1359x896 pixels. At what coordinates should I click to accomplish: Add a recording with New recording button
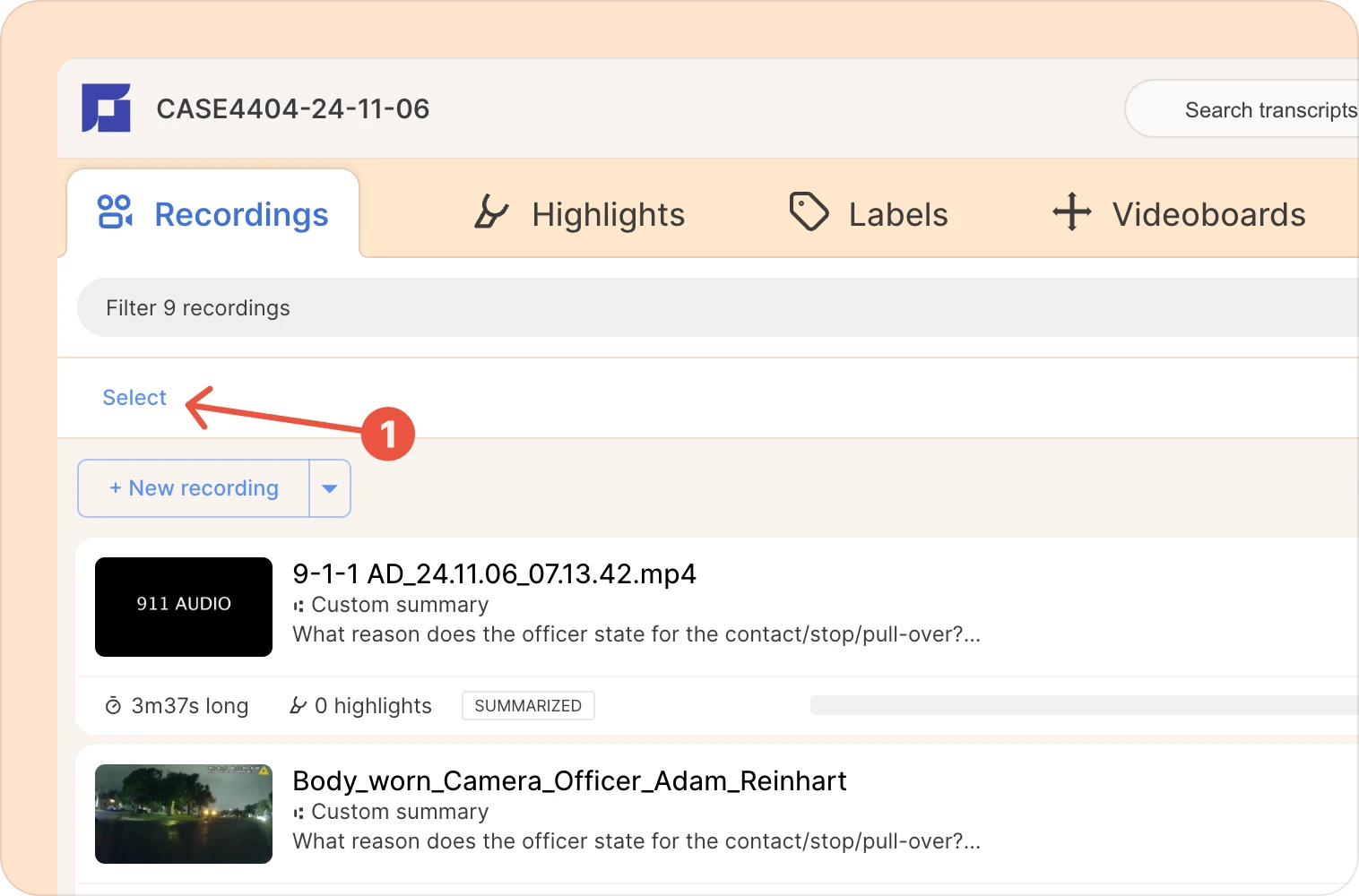tap(194, 488)
